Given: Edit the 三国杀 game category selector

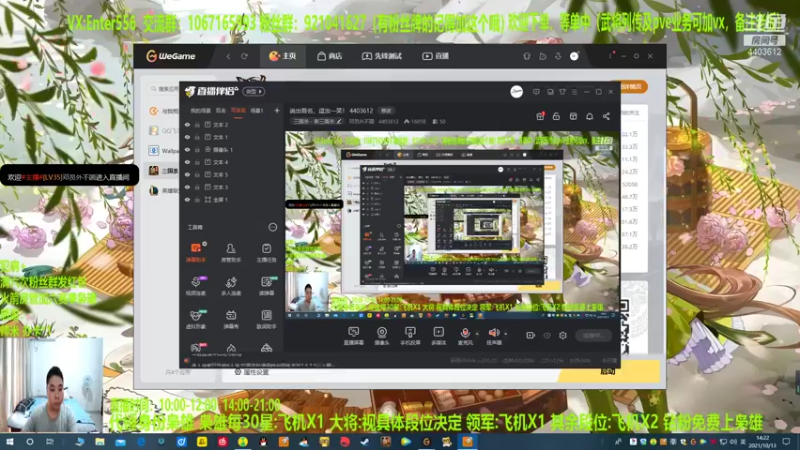Looking at the screenshot, I should [317, 121].
